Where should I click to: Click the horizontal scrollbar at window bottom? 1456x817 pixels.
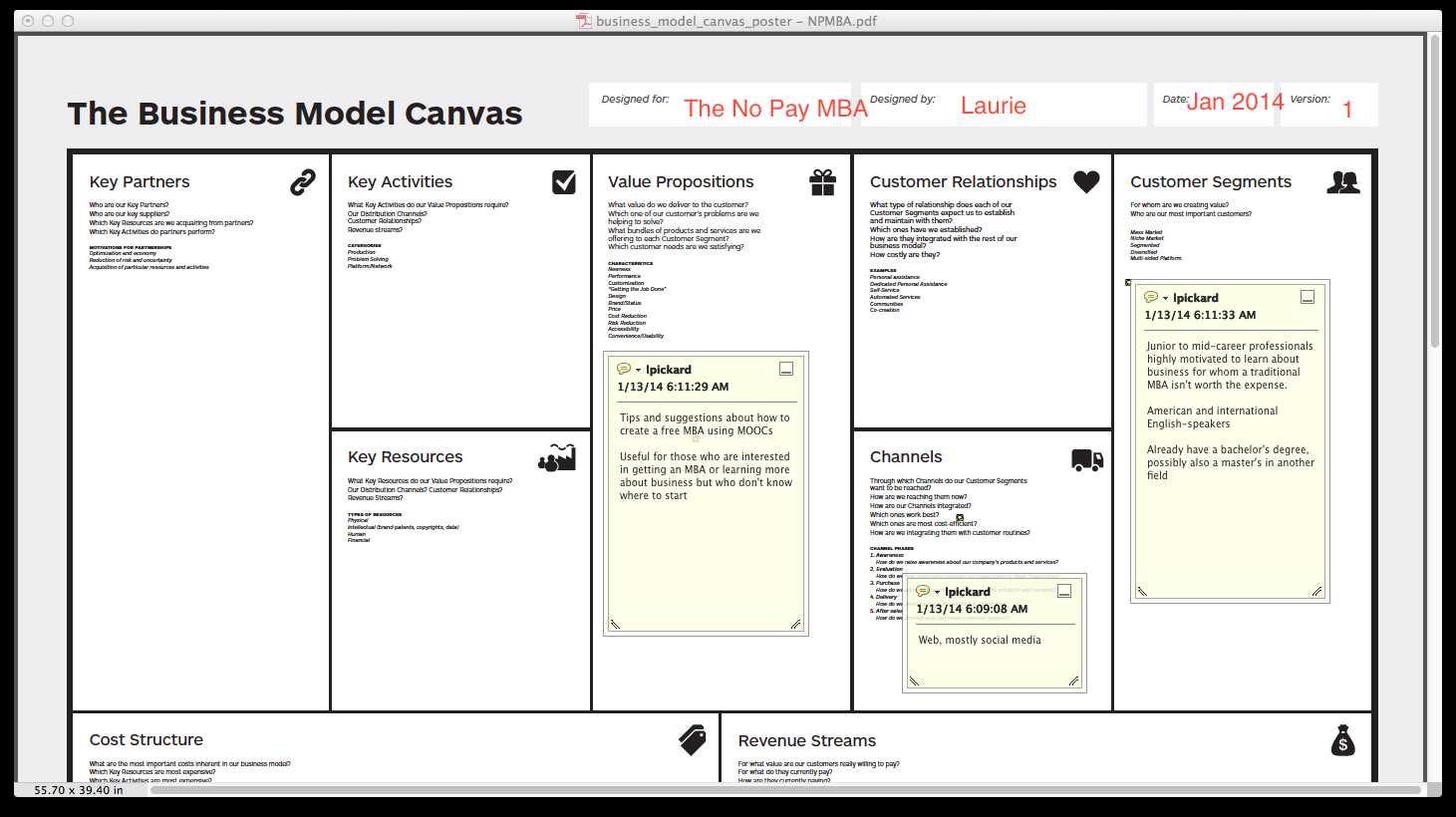(785, 790)
